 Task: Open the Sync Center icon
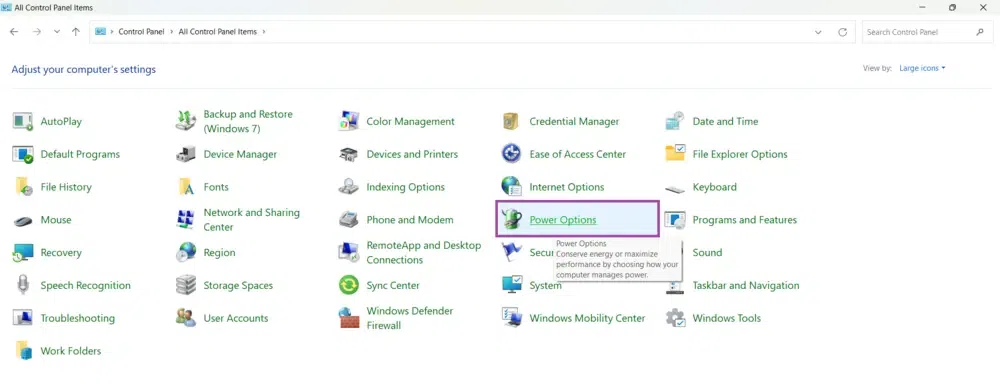[349, 285]
